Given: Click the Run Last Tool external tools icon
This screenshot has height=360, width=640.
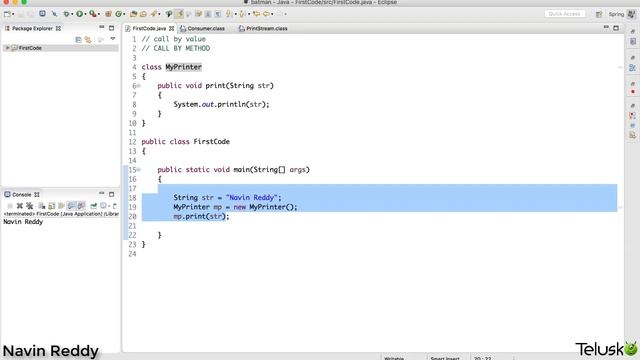Looking at the screenshot, I should click(x=93, y=14).
